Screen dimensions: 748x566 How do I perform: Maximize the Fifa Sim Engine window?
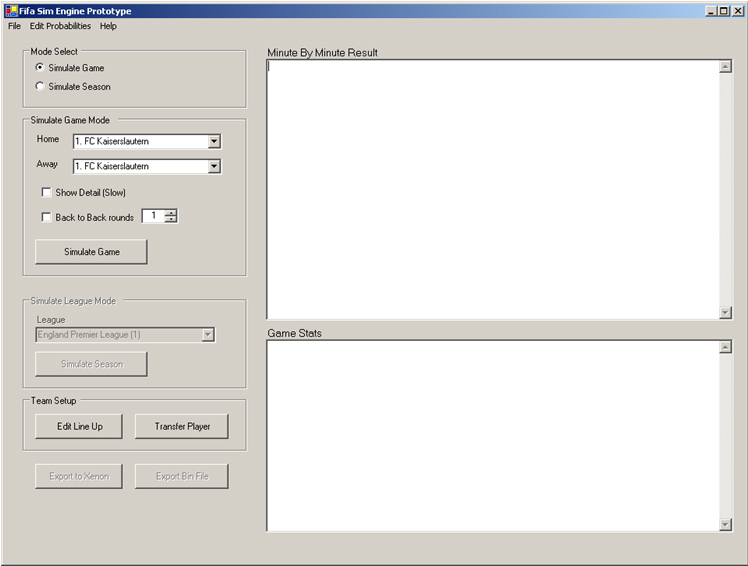click(x=724, y=10)
